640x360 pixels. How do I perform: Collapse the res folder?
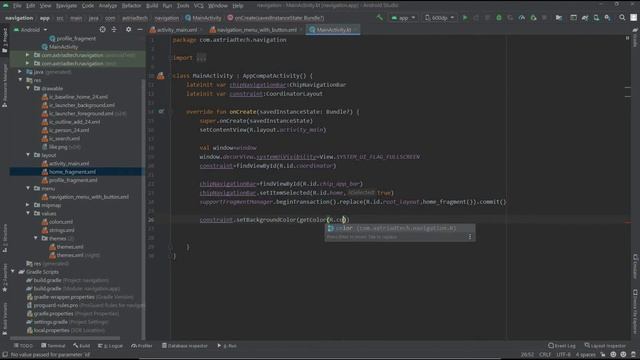coord(20,80)
